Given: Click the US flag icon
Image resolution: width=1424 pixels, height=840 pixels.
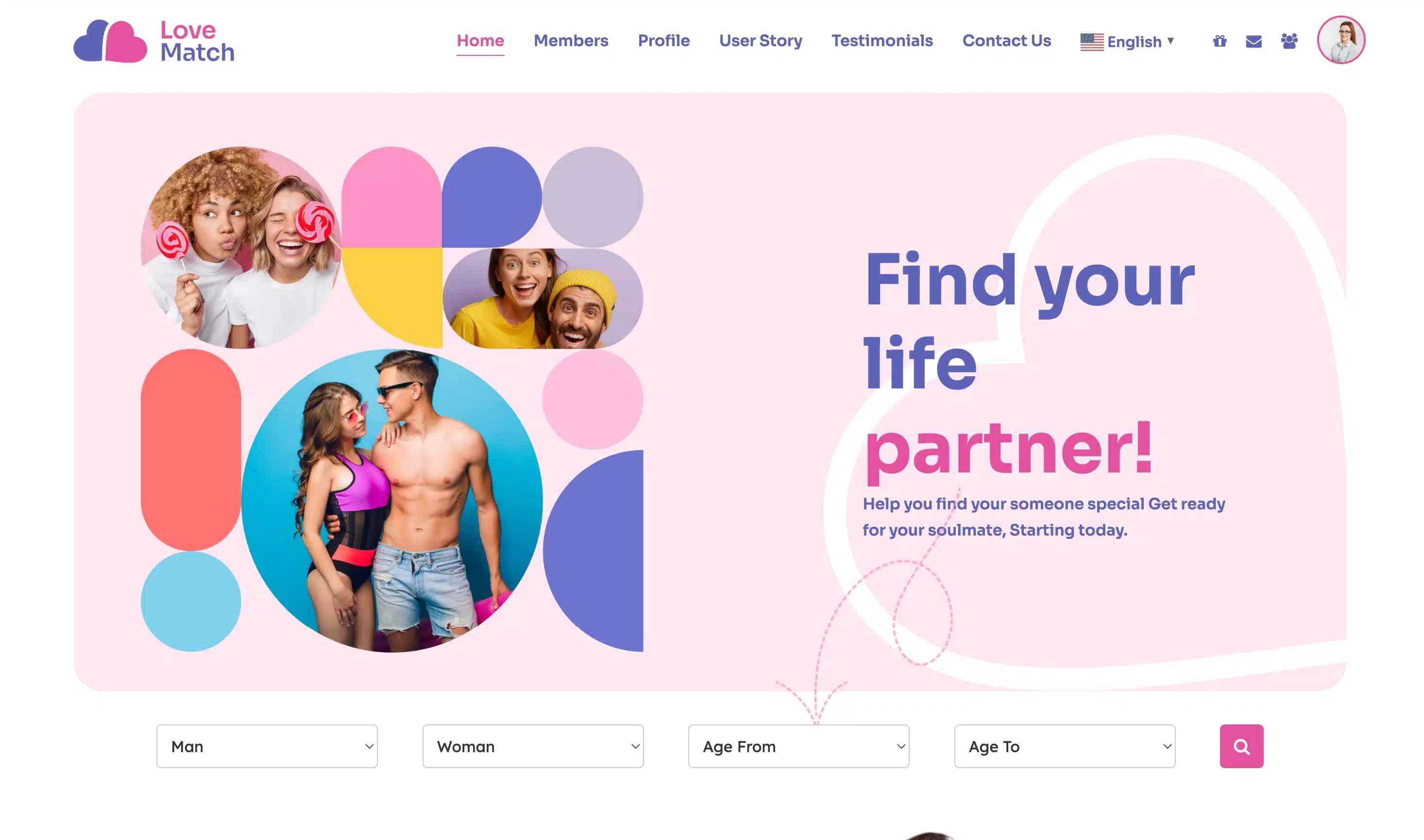Looking at the screenshot, I should point(1092,42).
